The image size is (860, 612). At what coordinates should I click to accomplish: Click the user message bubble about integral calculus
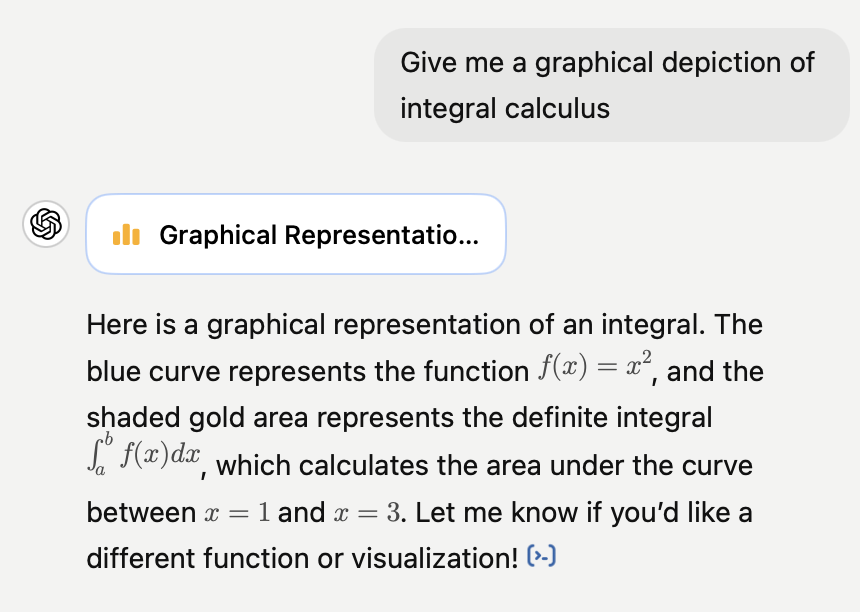coord(612,85)
